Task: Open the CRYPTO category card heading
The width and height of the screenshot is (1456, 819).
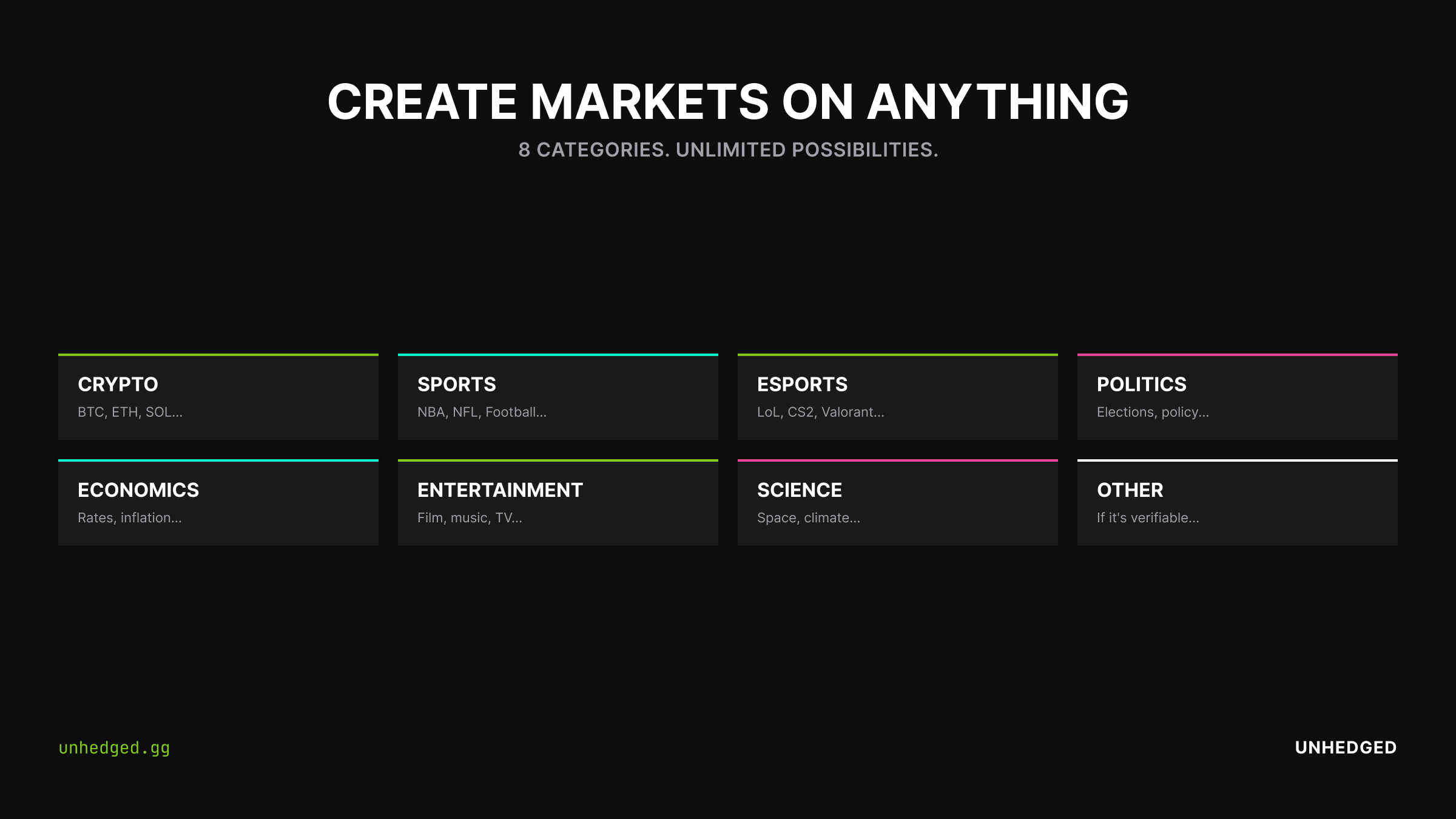Action: (x=118, y=385)
